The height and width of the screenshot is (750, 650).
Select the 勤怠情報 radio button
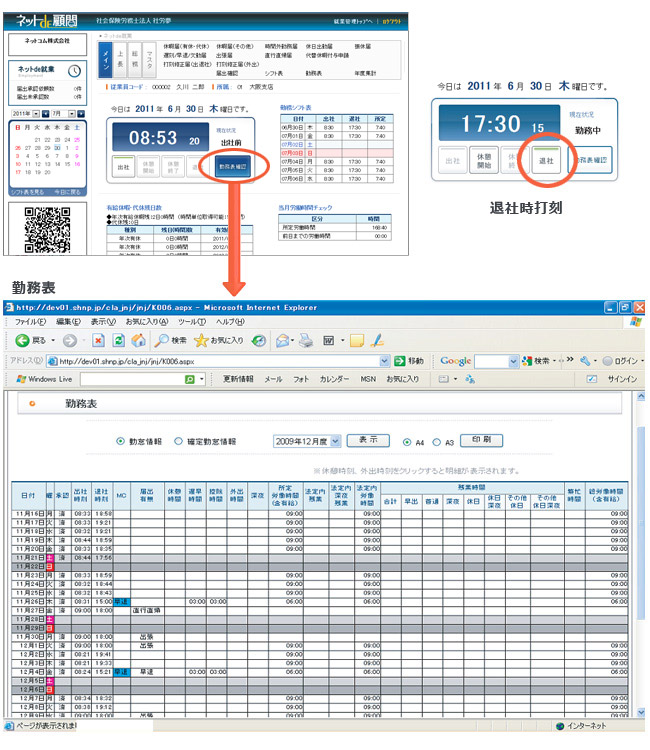(x=121, y=441)
